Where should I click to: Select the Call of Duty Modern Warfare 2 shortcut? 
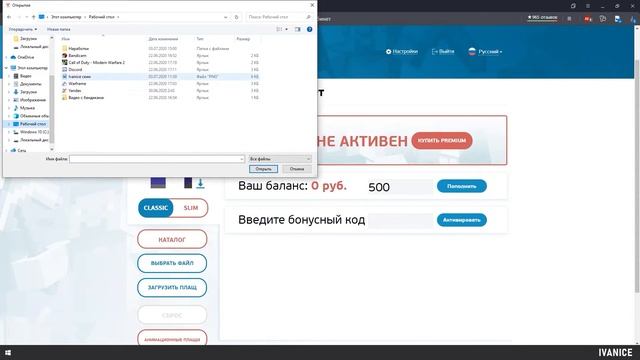(x=161, y=62)
